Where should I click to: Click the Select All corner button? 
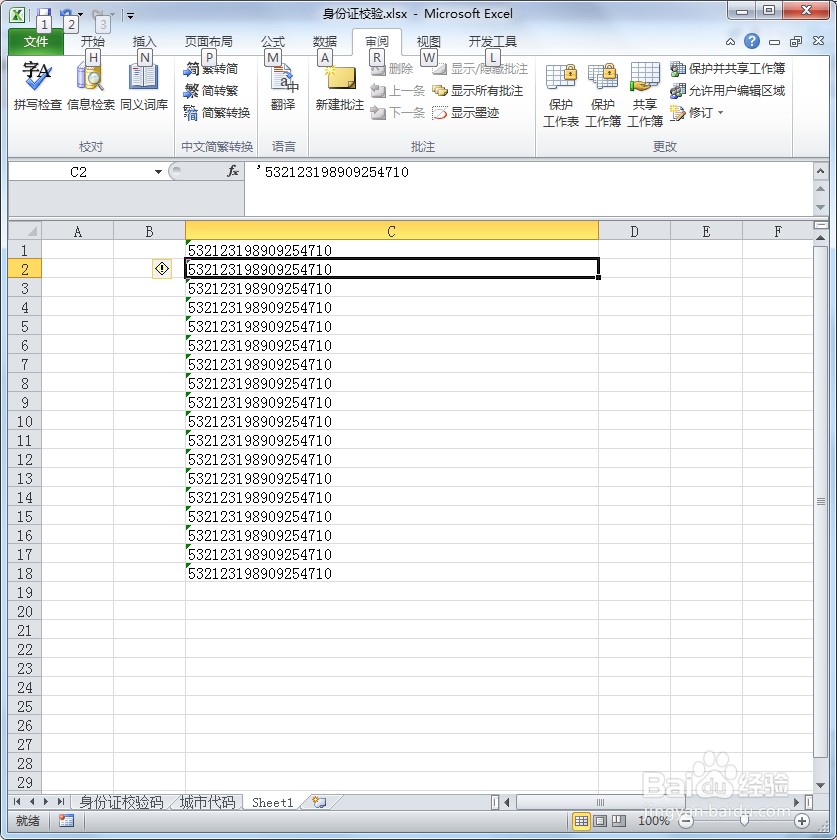(25, 231)
